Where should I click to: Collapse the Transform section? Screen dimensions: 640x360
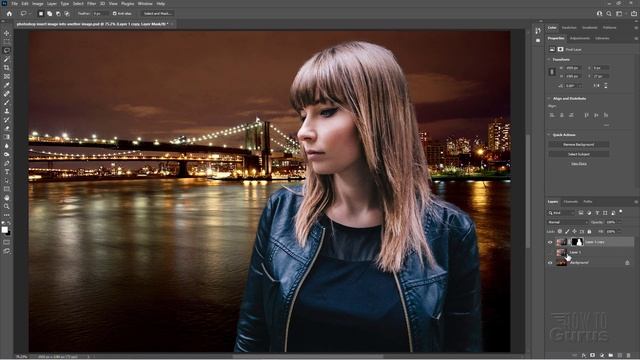click(549, 60)
